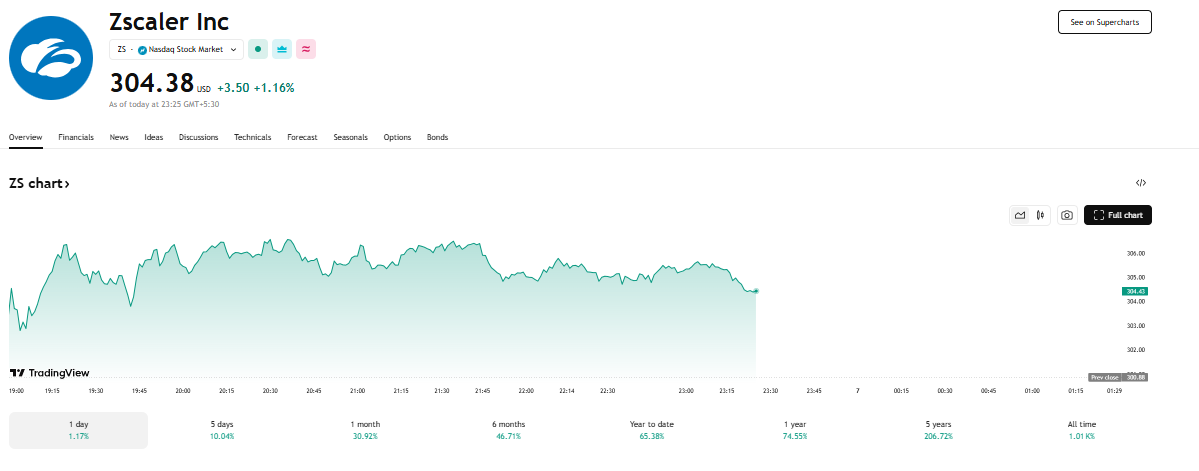The image size is (1199, 471).
Task: Go to the Ideas tab
Action: click(154, 138)
